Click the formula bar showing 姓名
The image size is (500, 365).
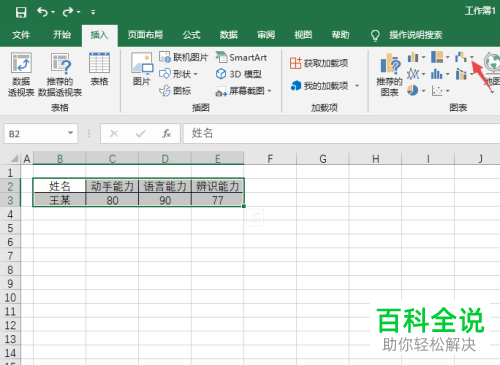coord(342,134)
